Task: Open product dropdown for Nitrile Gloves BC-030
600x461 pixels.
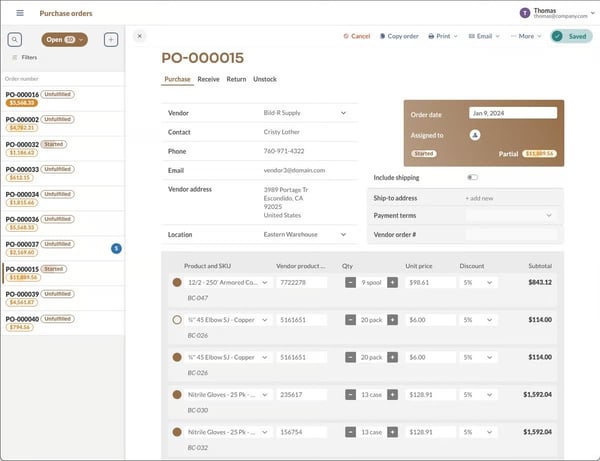Action: 264,394
